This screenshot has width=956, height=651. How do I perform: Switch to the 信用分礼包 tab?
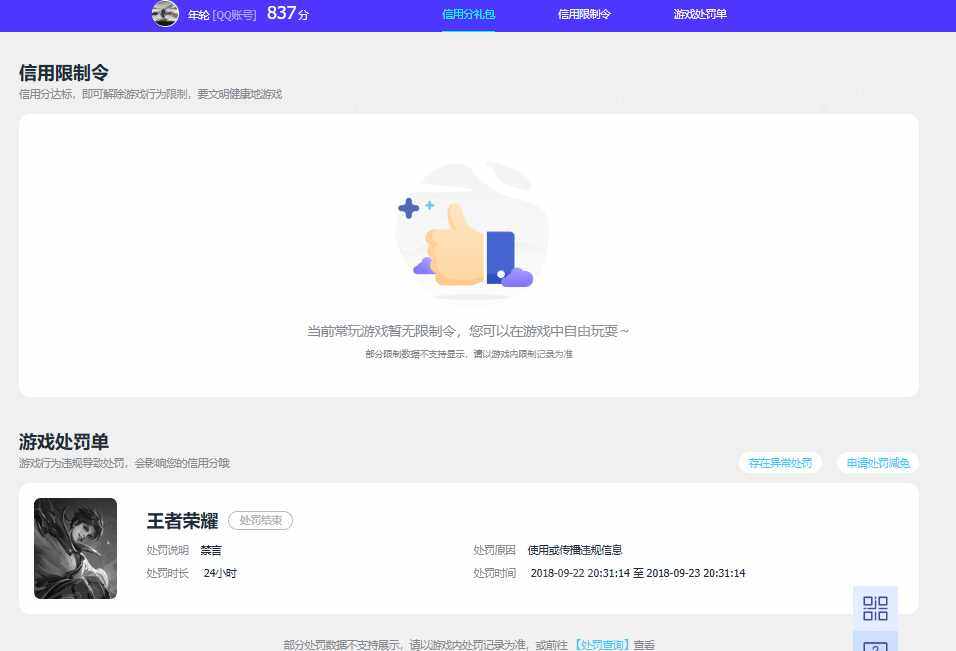[468, 14]
